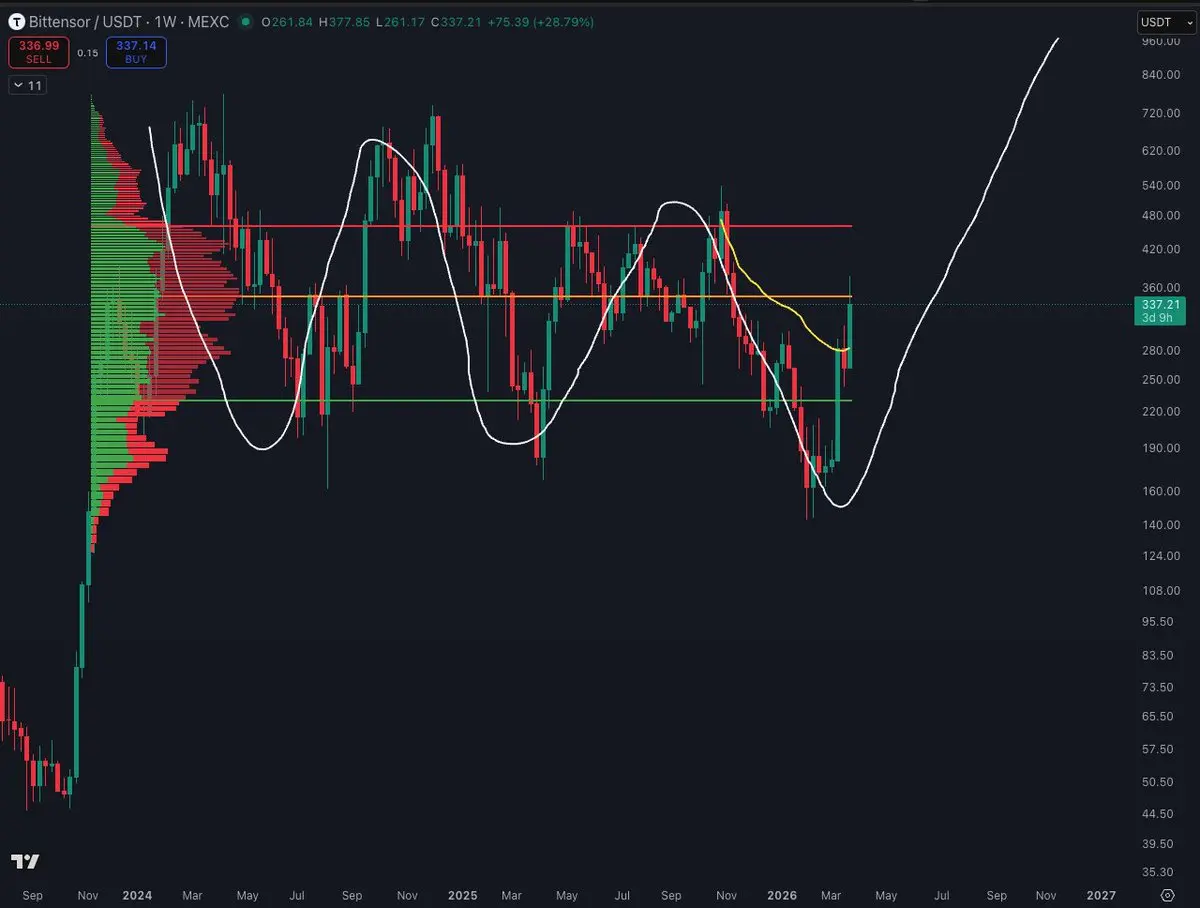Screen dimensions: 1200x908
Task: Open the USDT currency dropdown
Action: click(1165, 21)
